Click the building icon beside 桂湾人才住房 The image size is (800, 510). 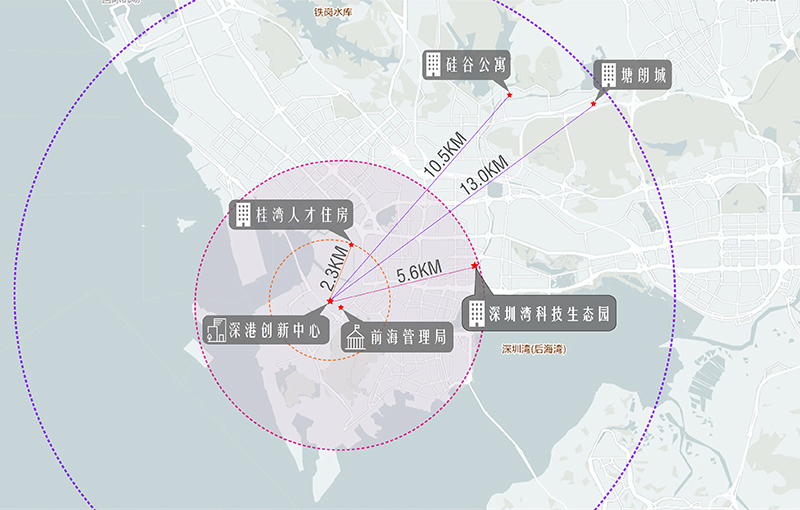pyautogui.click(x=242, y=214)
